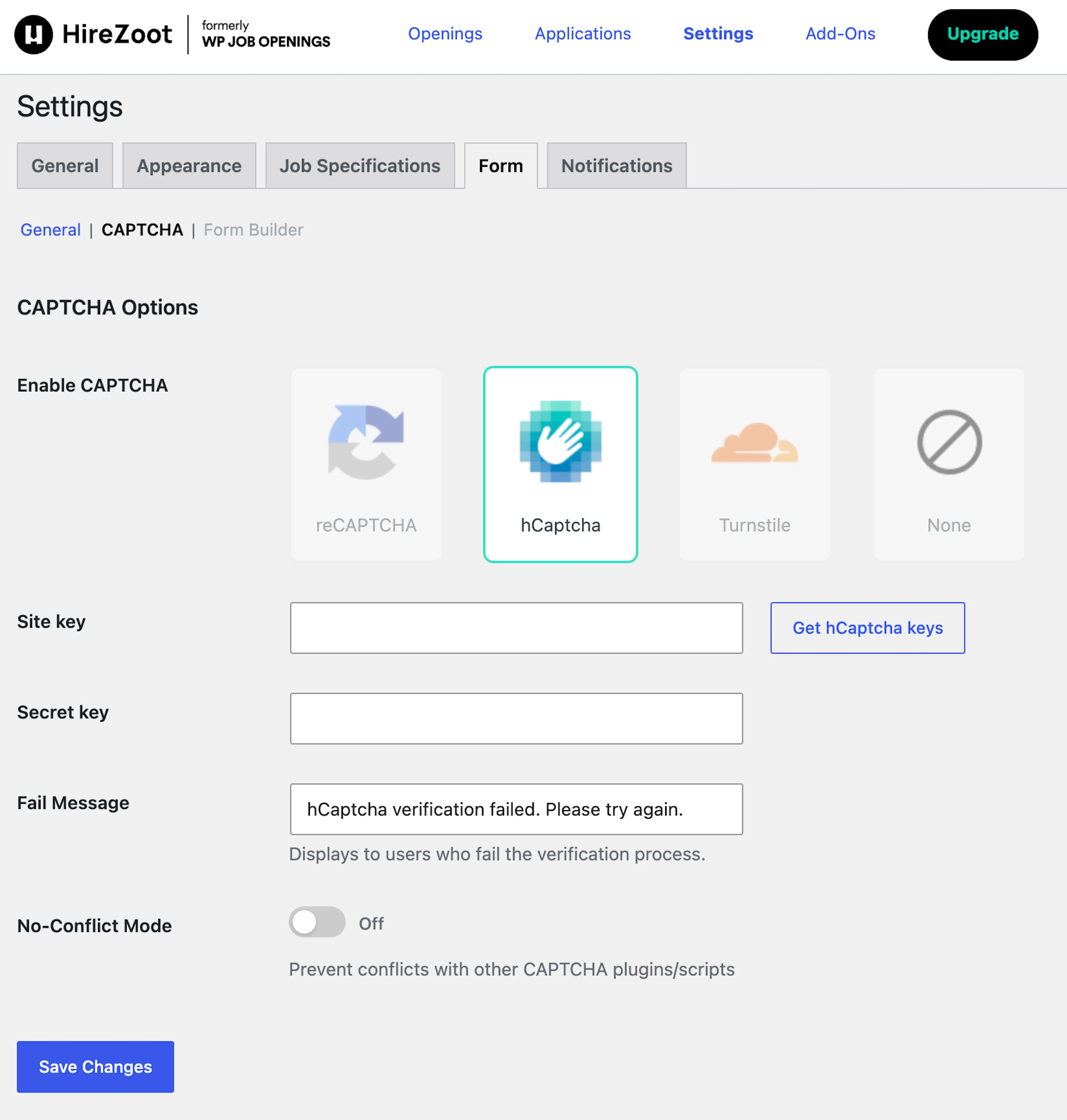This screenshot has width=1067, height=1120.
Task: Click the 'Off' toggle status text
Action: pyautogui.click(x=371, y=923)
